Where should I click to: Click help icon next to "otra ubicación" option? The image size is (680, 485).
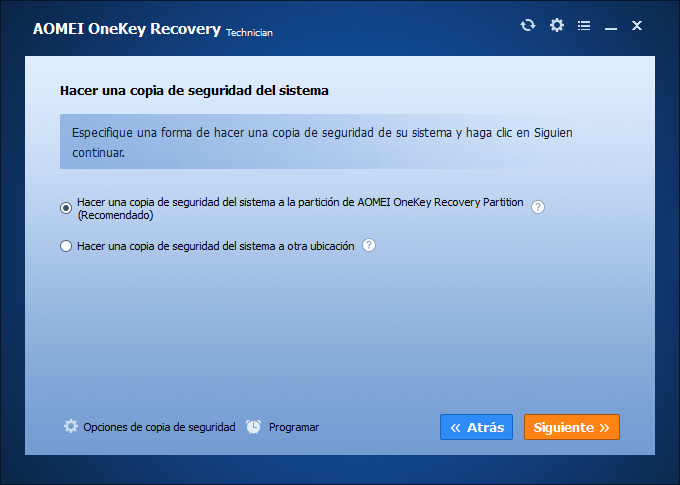coord(369,246)
